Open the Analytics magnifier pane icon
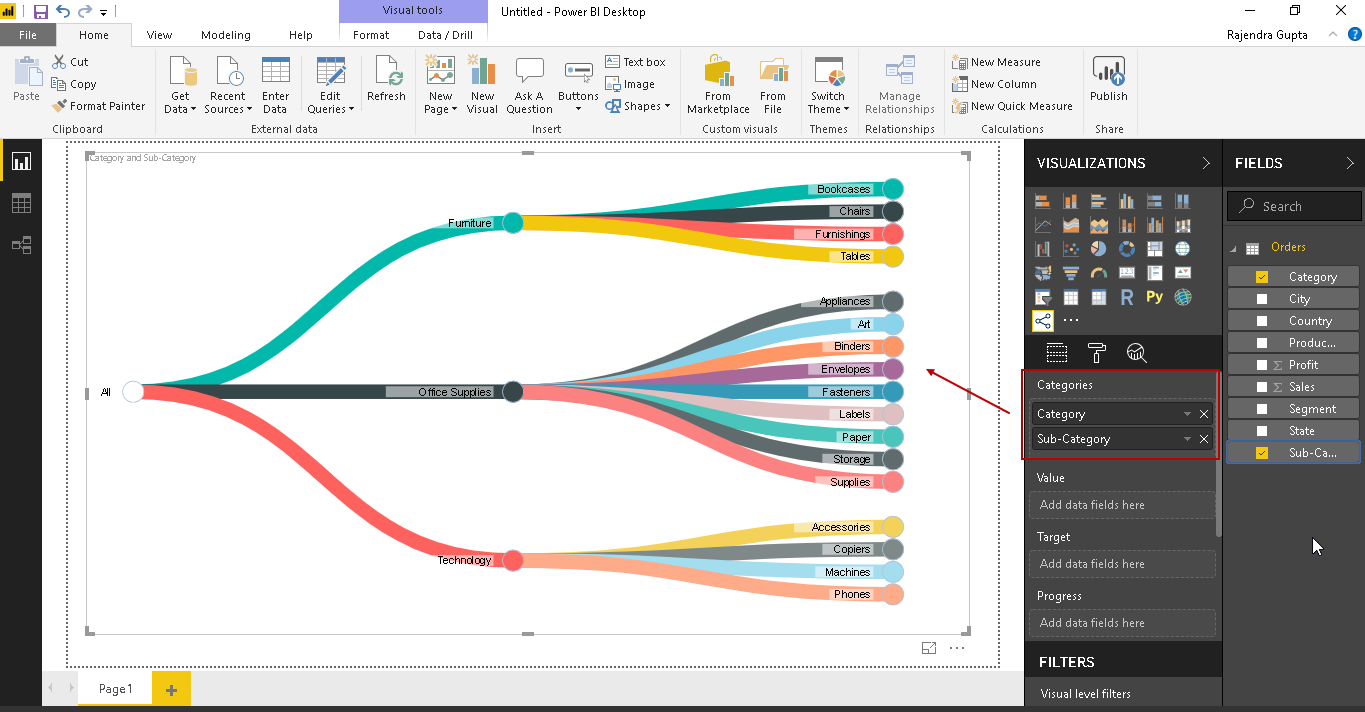This screenshot has width=1365, height=712. tap(1136, 352)
